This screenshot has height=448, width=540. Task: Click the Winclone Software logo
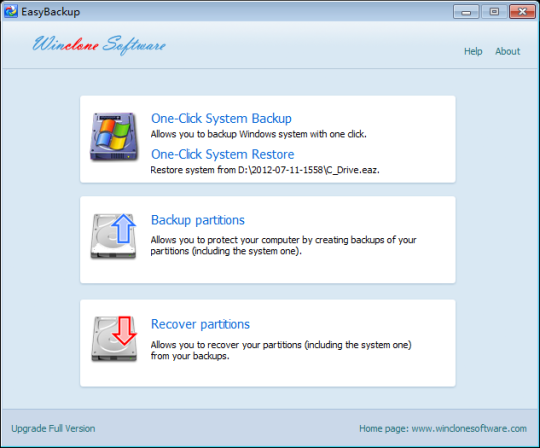99,45
